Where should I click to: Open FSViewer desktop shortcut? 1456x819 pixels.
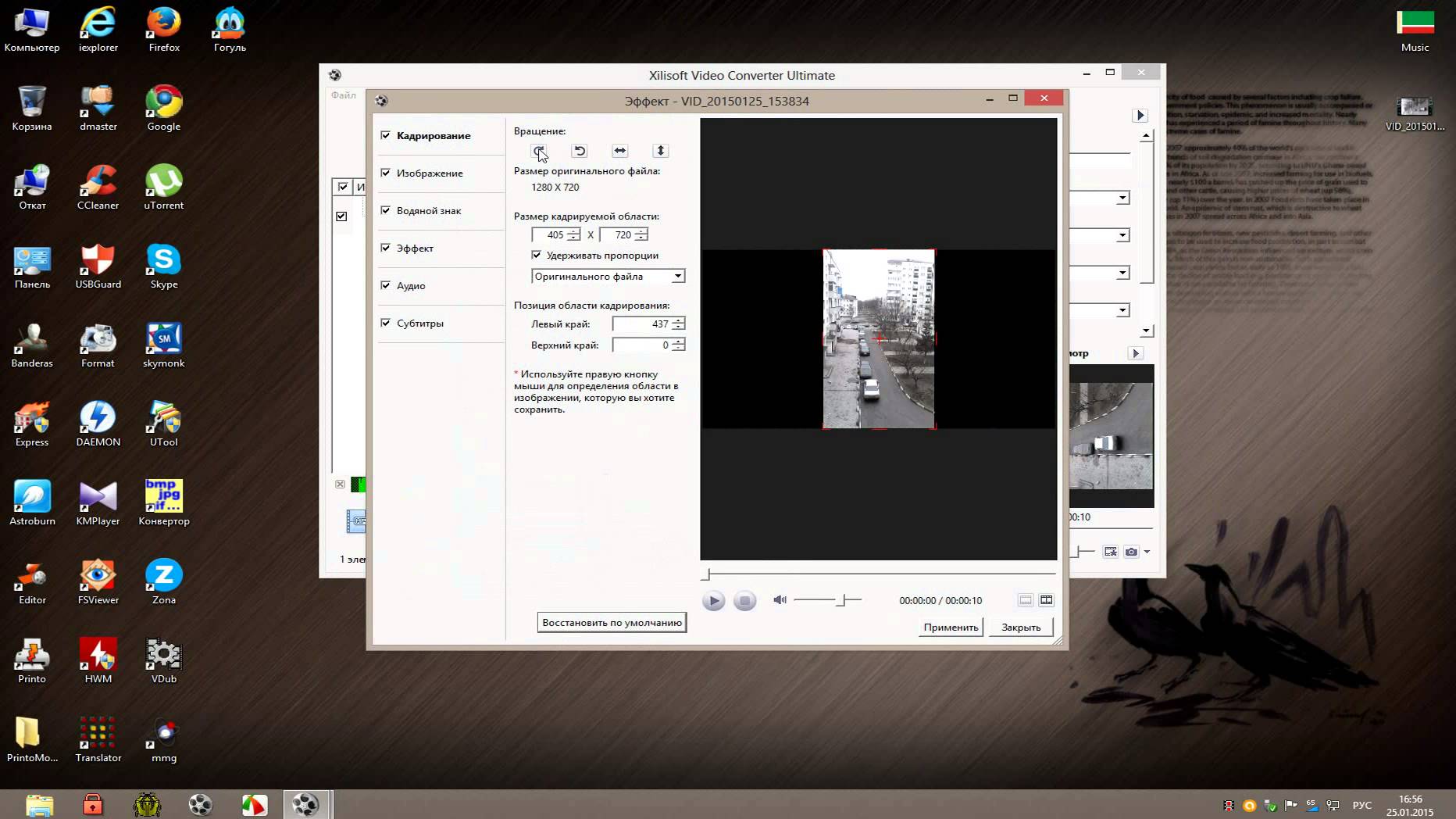(x=98, y=582)
